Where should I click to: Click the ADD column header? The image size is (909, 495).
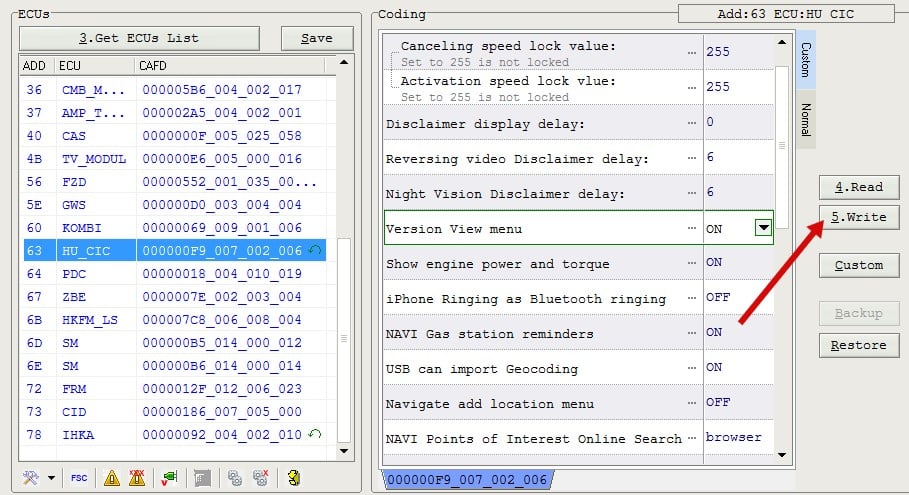click(36, 65)
